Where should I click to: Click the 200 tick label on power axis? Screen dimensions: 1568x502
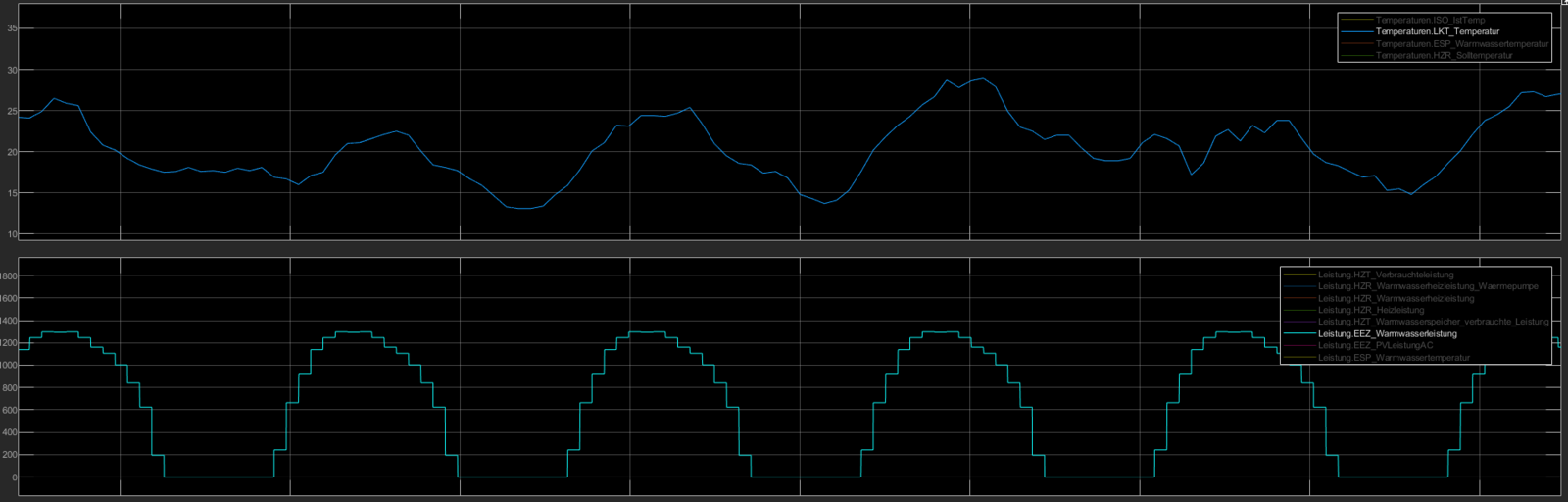9,455
